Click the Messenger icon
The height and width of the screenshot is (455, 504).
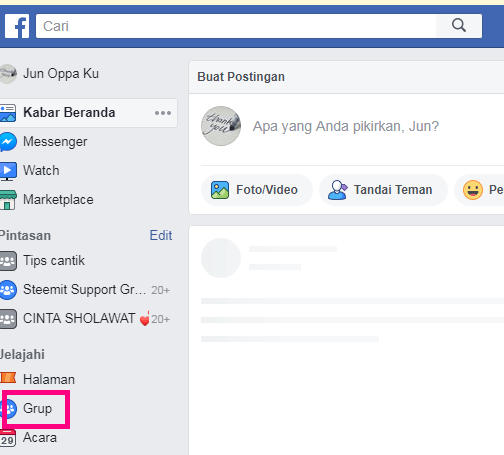pyautogui.click(x=8, y=142)
